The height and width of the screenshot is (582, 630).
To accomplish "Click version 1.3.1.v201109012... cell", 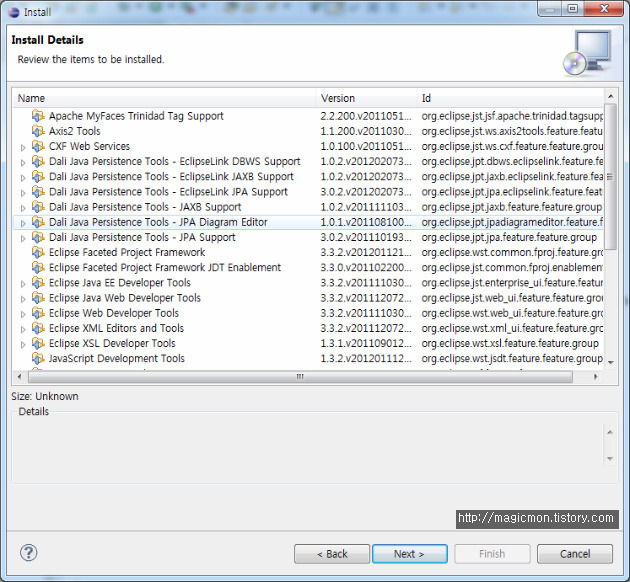I will [366, 343].
